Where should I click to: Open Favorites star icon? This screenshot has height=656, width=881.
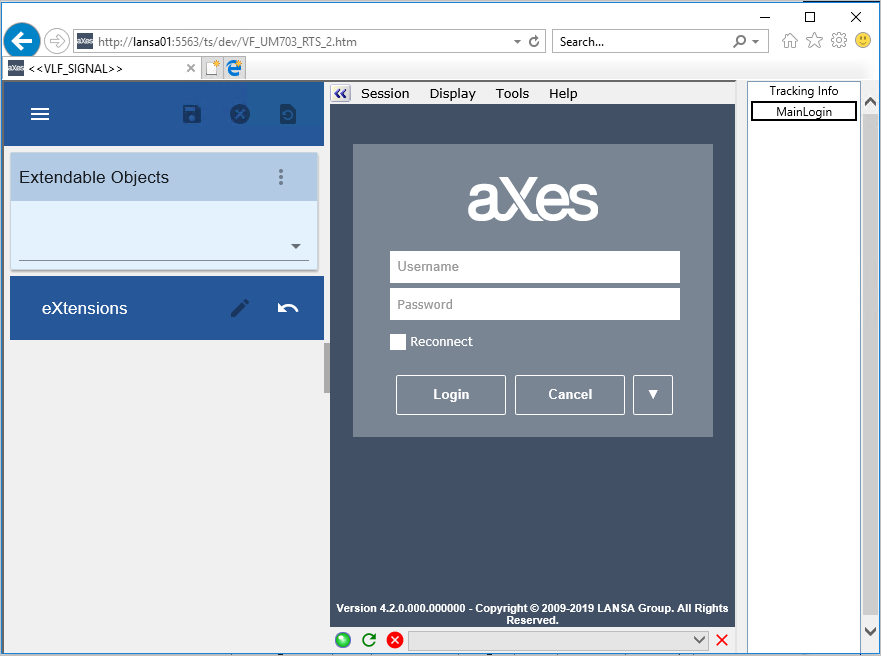click(814, 40)
